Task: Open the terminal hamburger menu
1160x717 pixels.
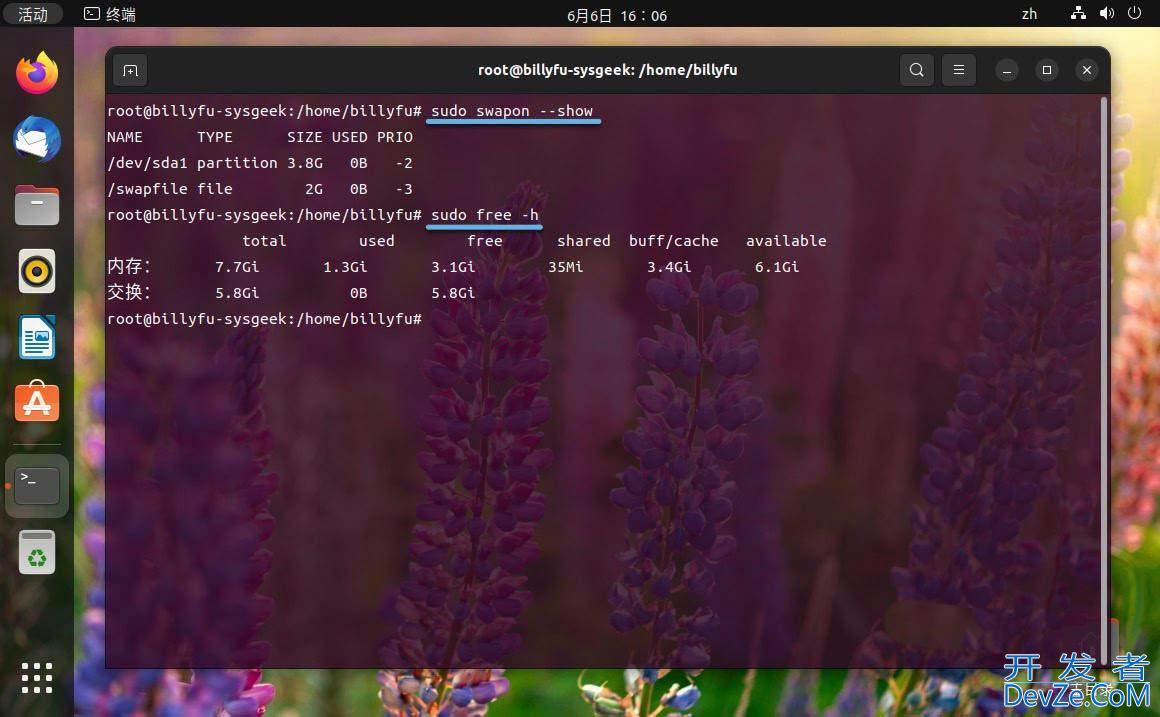Action: (x=959, y=70)
